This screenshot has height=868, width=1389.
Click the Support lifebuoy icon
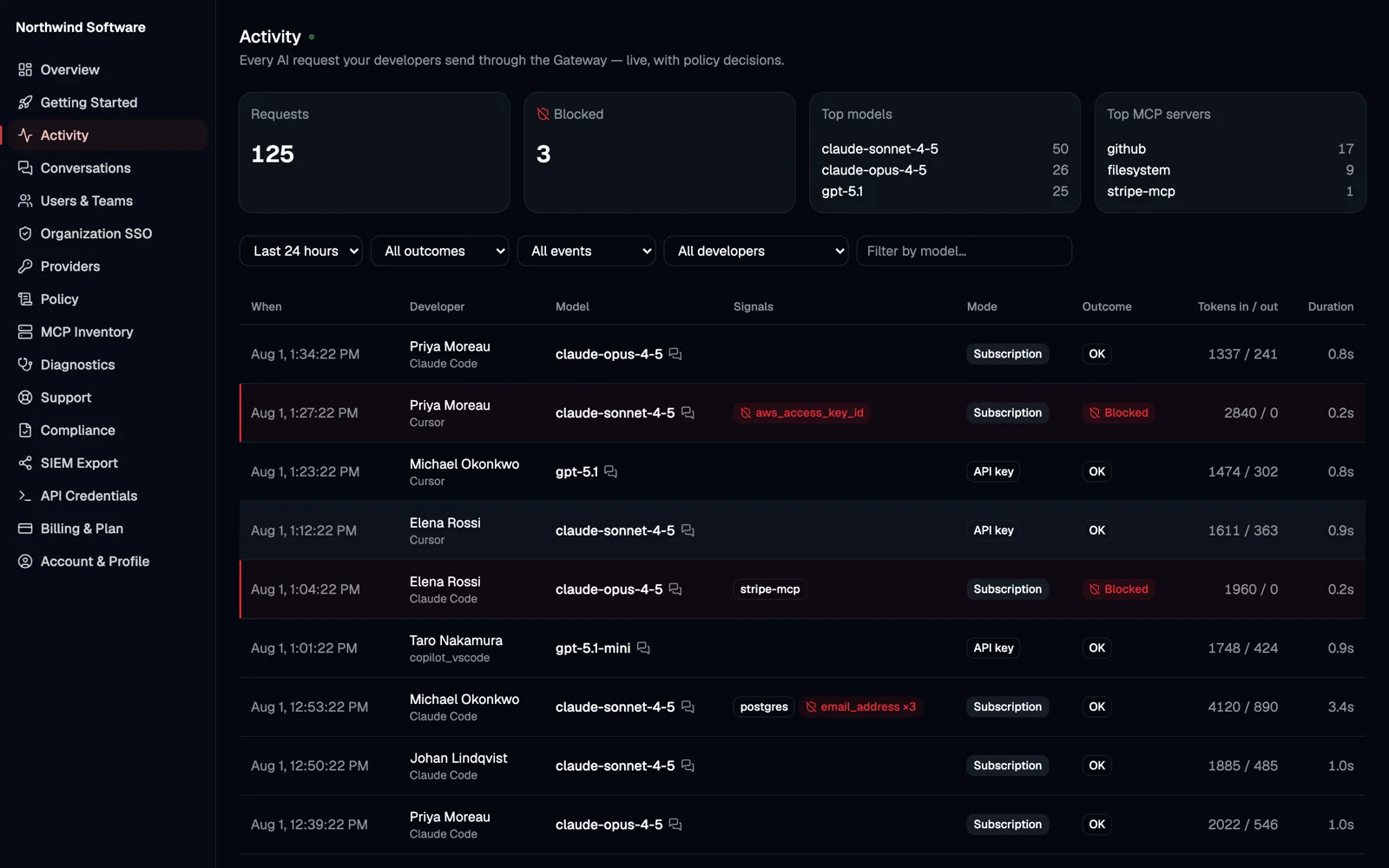tap(25, 398)
